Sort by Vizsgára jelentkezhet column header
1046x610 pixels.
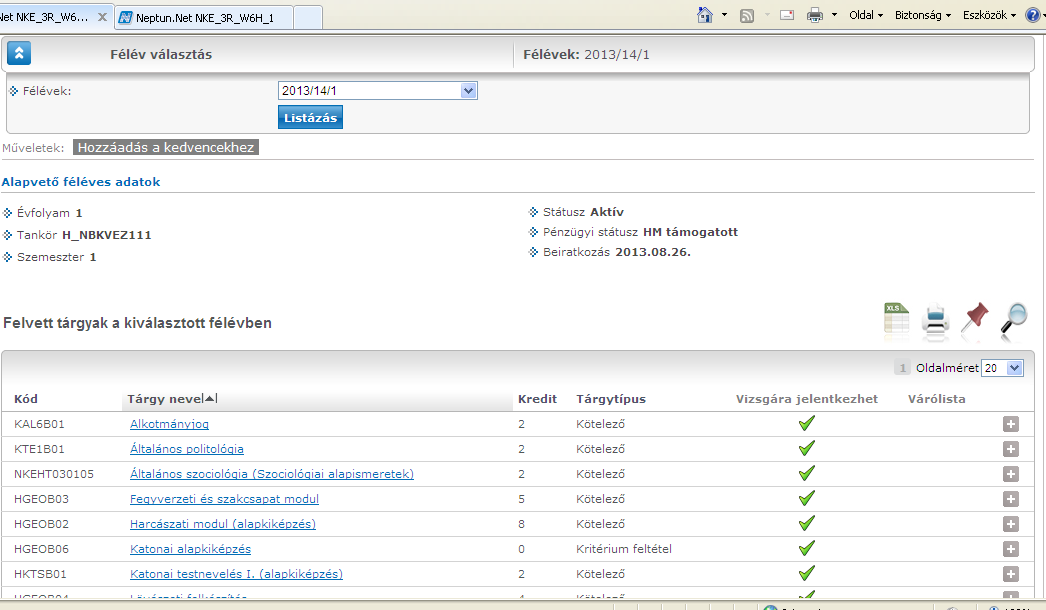[x=807, y=398]
